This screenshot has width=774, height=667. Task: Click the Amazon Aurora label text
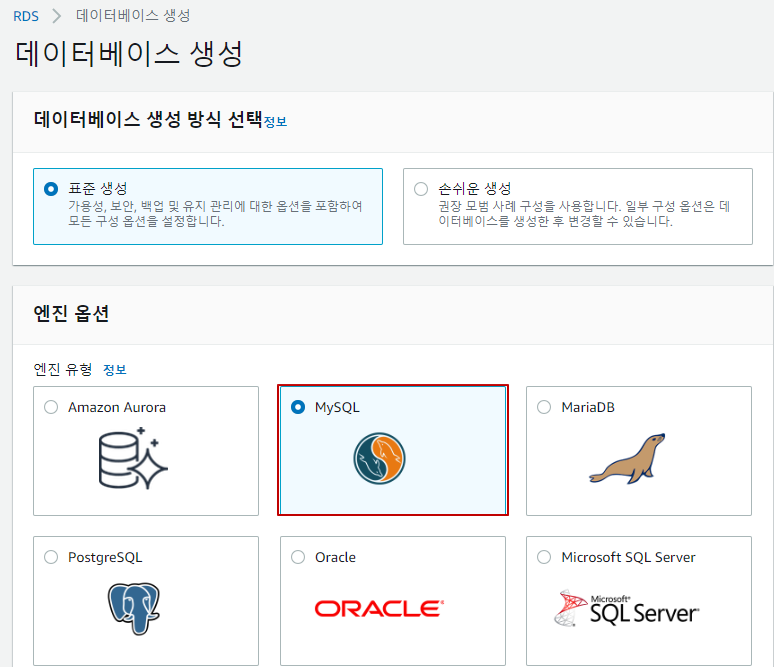tap(117, 407)
